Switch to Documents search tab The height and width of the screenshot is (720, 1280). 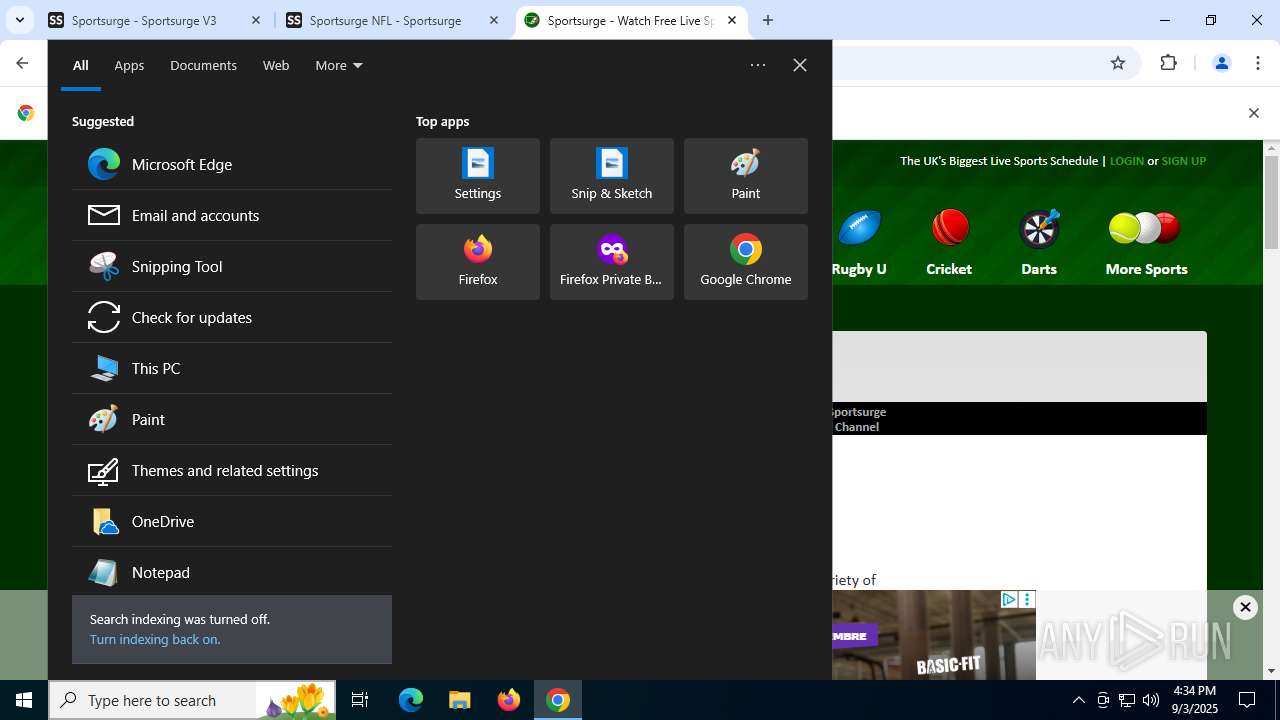(203, 65)
